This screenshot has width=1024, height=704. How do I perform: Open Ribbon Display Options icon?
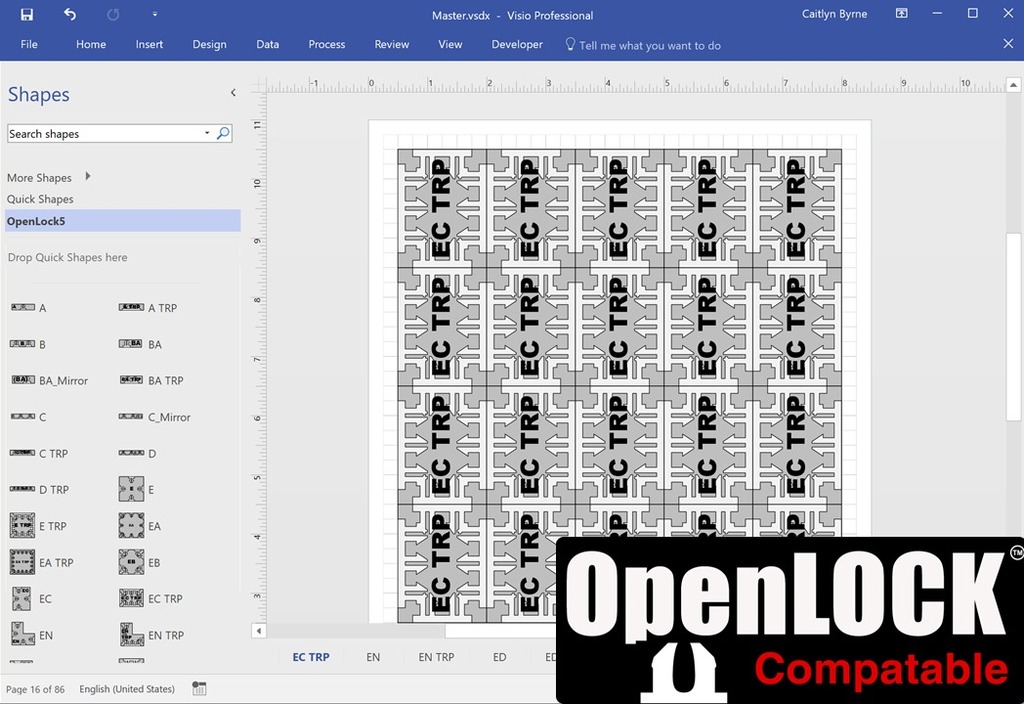[901, 14]
